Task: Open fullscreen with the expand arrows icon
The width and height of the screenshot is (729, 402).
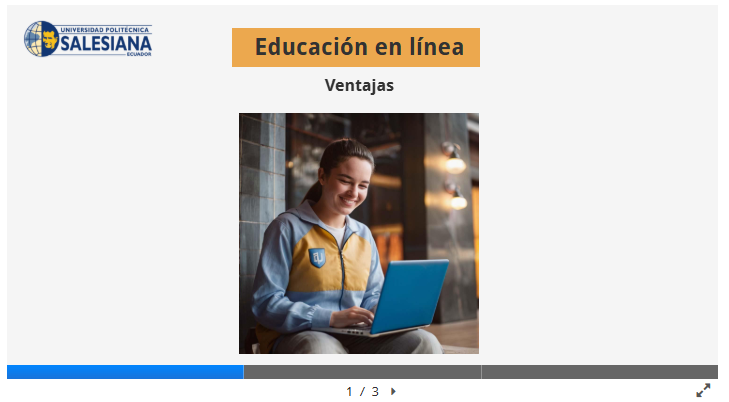Action: [x=703, y=390]
